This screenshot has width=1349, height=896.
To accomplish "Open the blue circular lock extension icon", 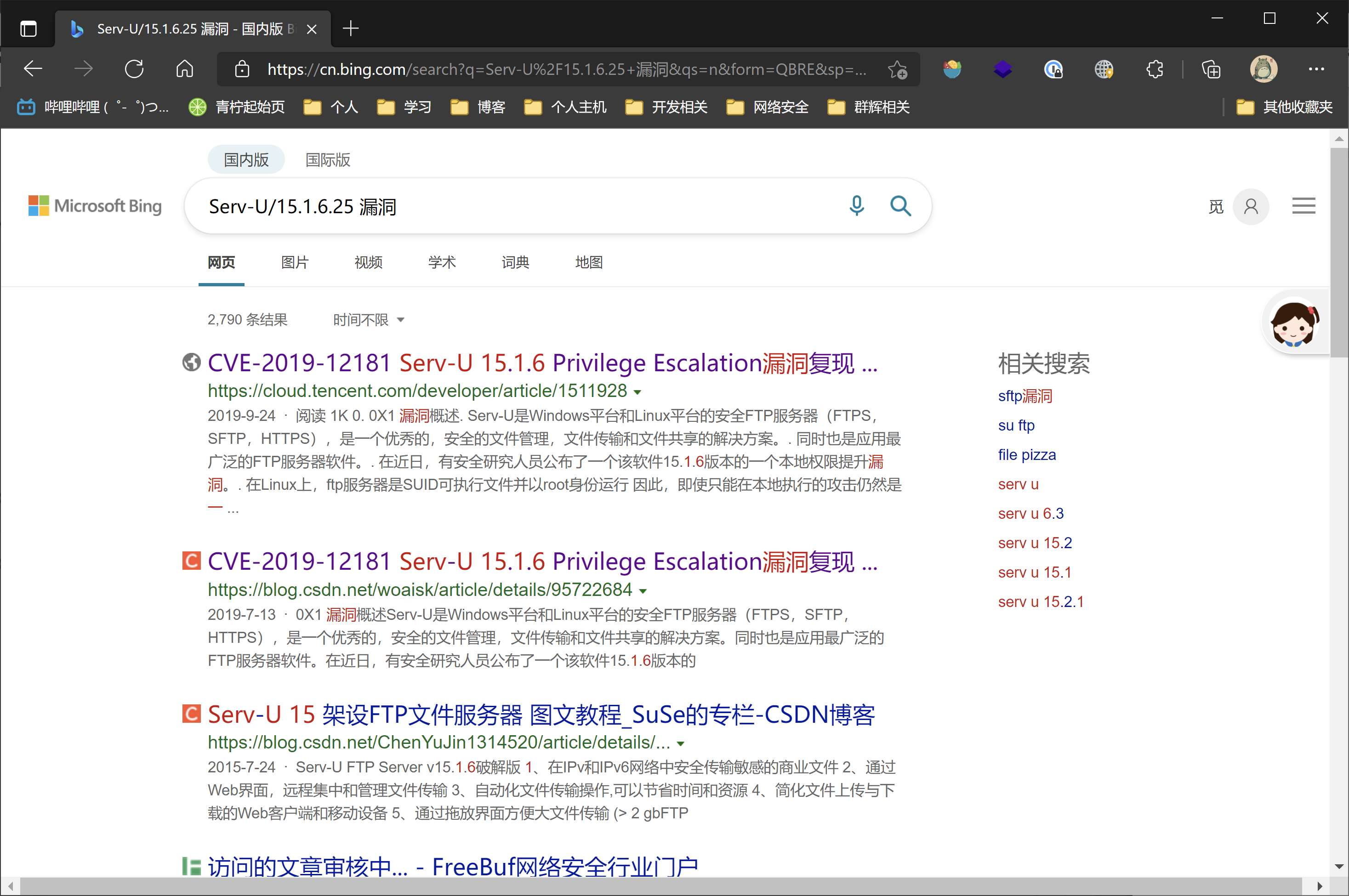I will pyautogui.click(x=1053, y=69).
